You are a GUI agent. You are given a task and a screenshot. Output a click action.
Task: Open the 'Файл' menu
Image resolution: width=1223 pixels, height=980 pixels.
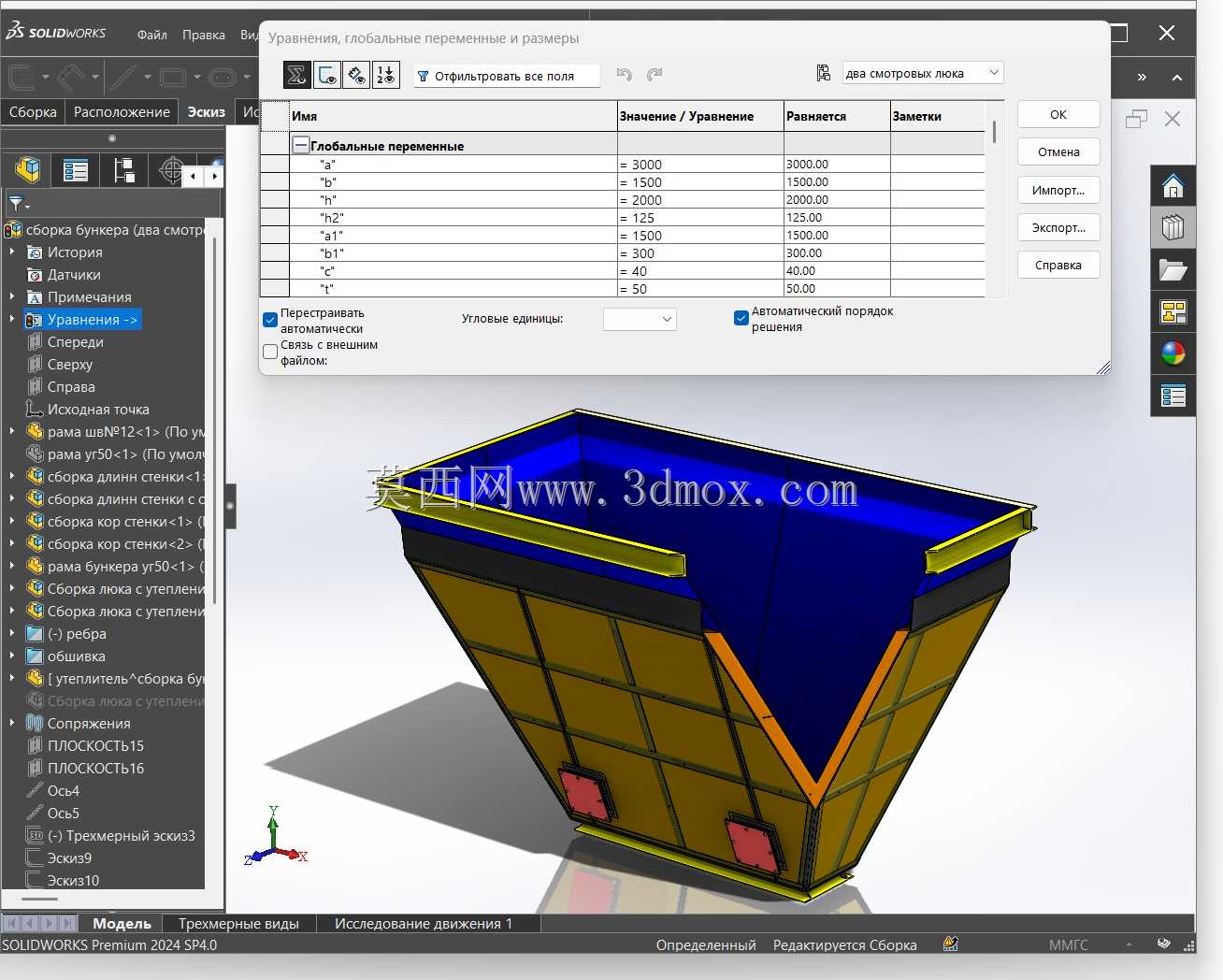coord(152,35)
